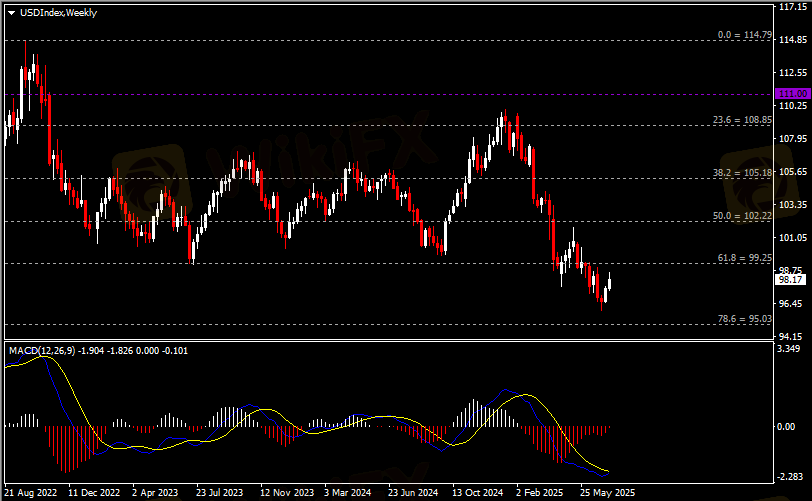Screen dimensions: 812x501
Task: Click the 94.15 price scale value
Action: [793, 337]
